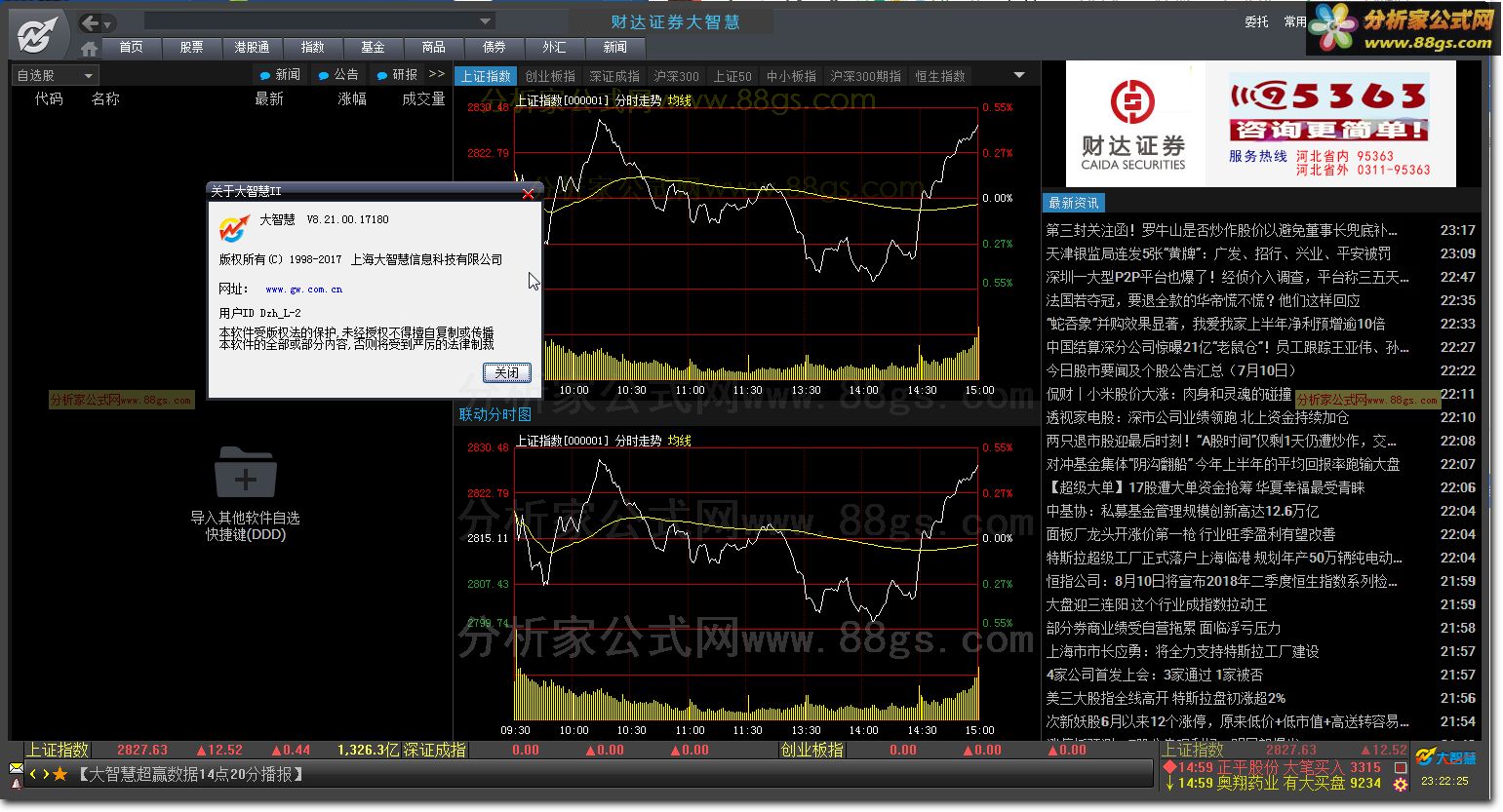Viewport: 1503px width, 812px height.
Task: Open news 大盘迎三连阳 headline
Action: click(1157, 604)
